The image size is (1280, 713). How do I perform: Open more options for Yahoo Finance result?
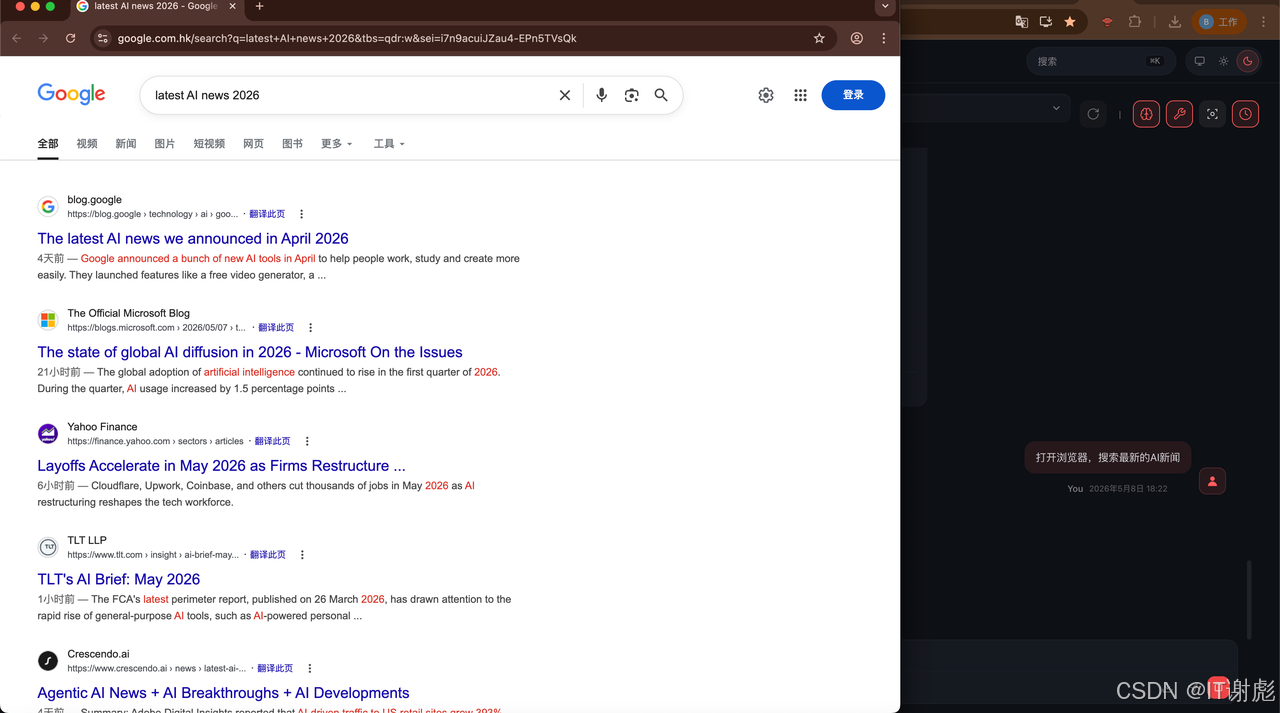coord(307,441)
